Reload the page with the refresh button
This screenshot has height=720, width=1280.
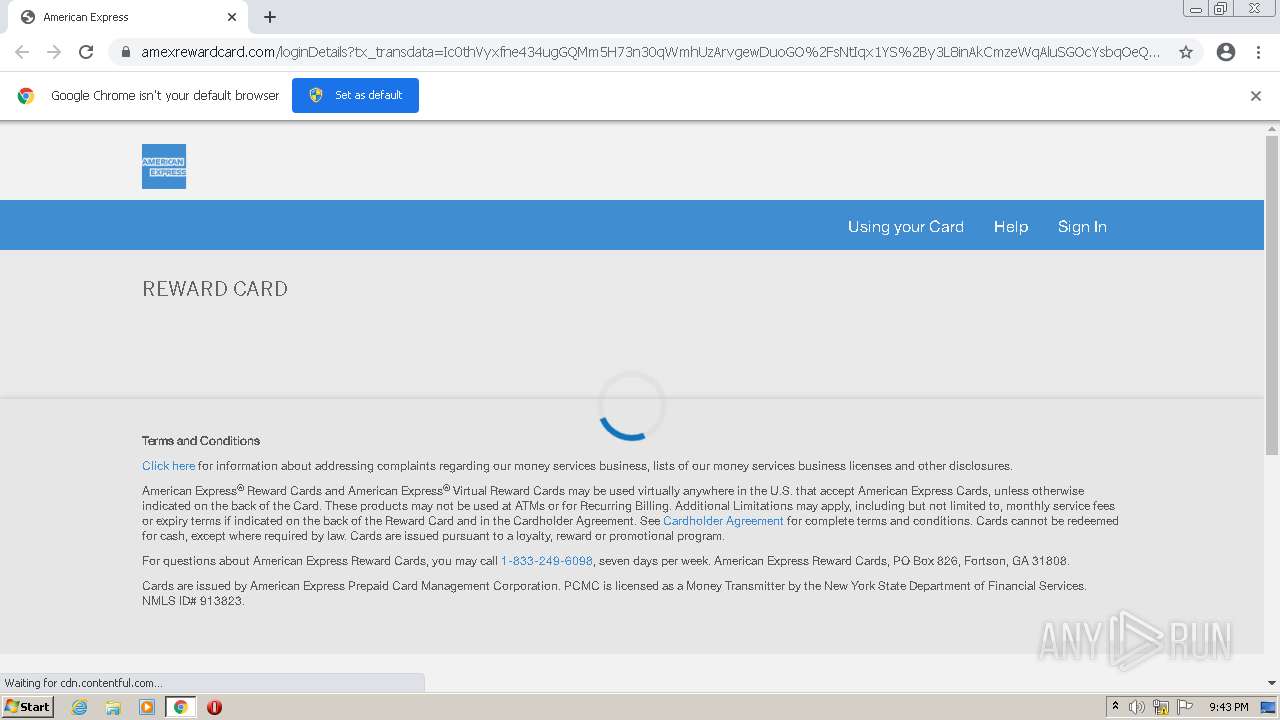coord(86,52)
